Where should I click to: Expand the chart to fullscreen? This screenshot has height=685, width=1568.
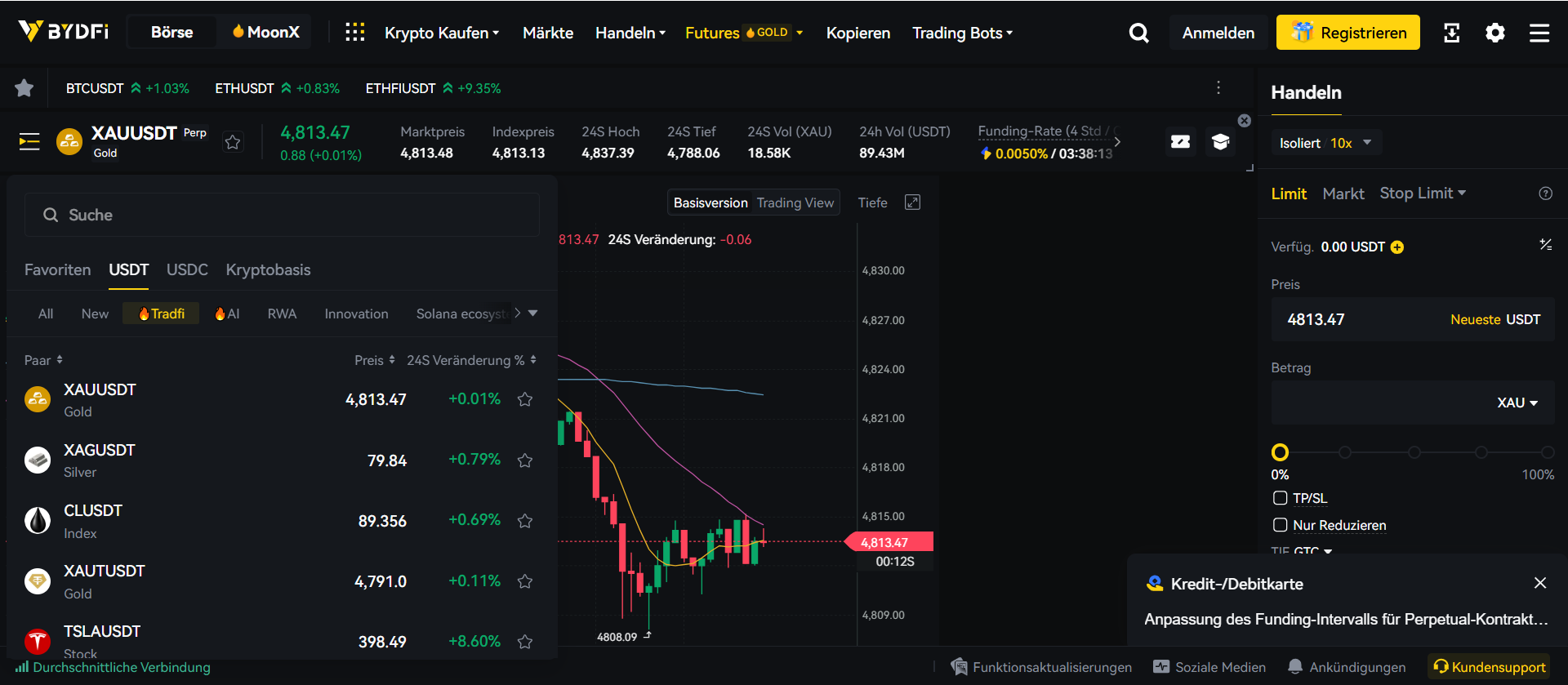(912, 202)
